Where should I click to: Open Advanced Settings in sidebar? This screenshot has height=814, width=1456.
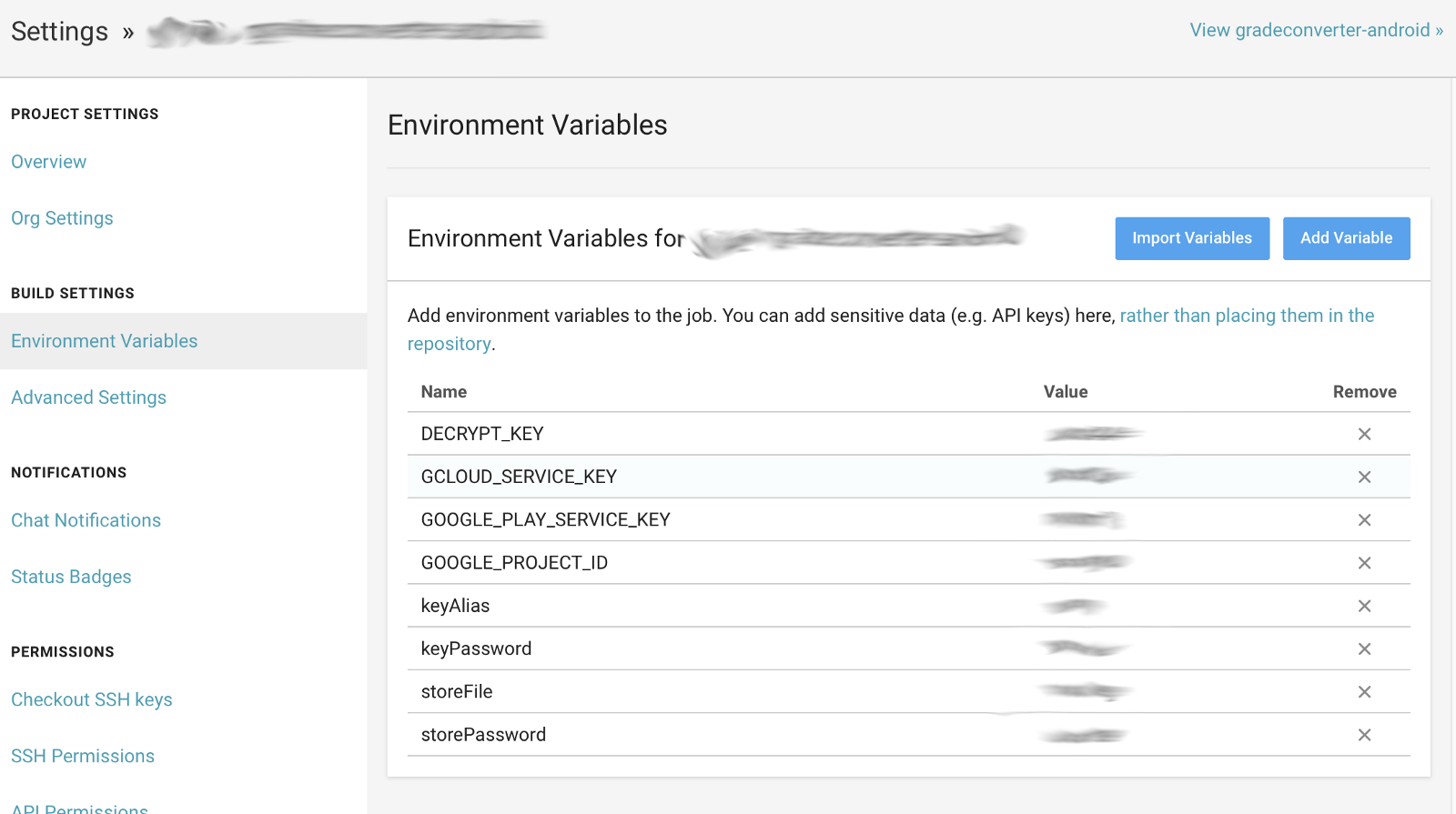pos(88,397)
